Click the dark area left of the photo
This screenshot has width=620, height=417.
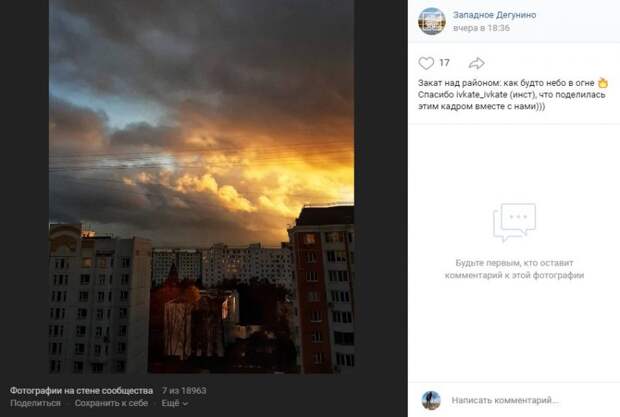pos(25,187)
